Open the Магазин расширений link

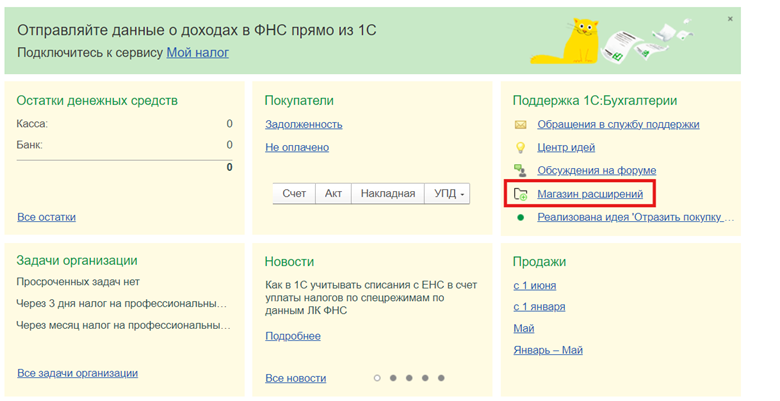click(589, 194)
